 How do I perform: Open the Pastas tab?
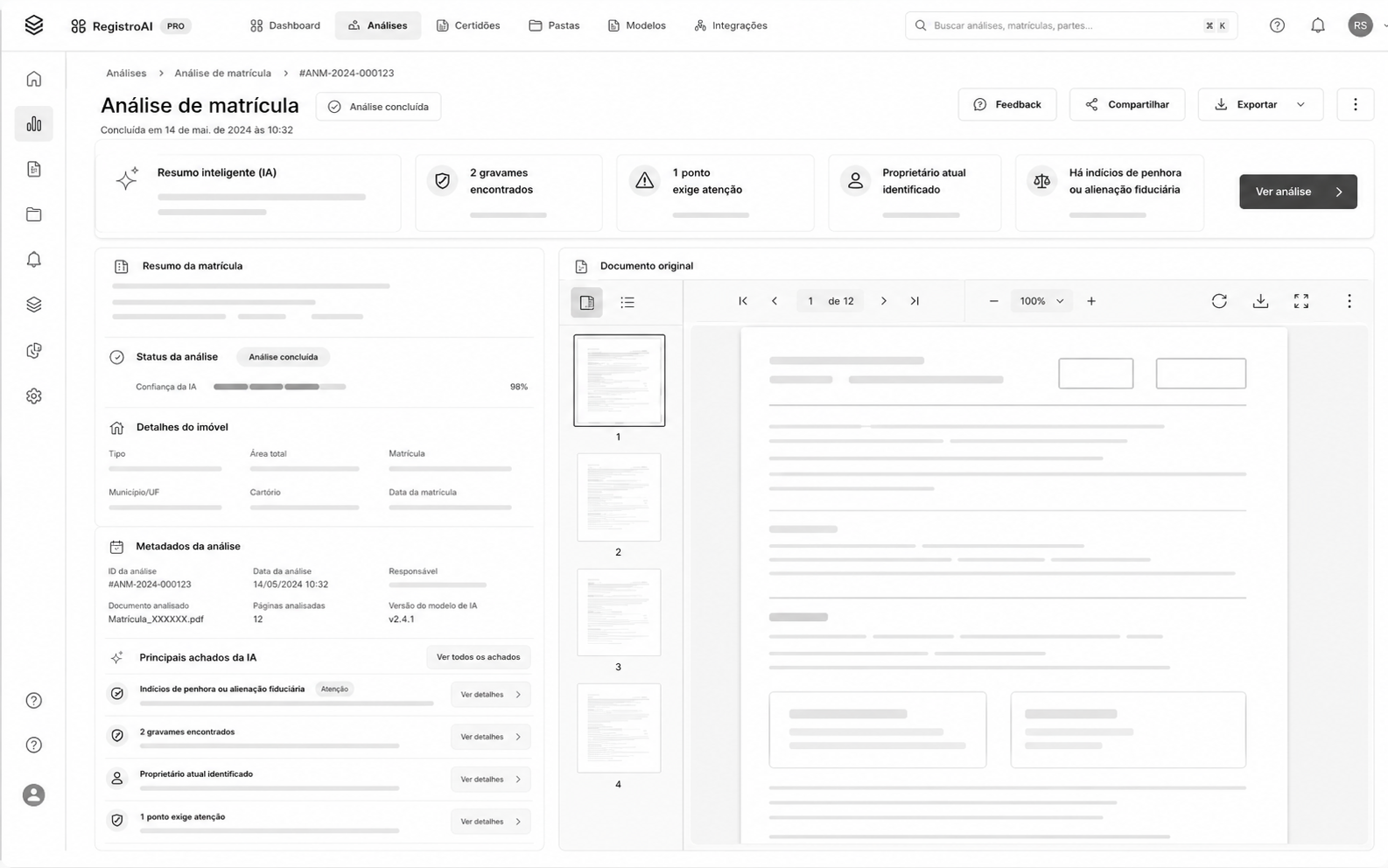(x=554, y=25)
